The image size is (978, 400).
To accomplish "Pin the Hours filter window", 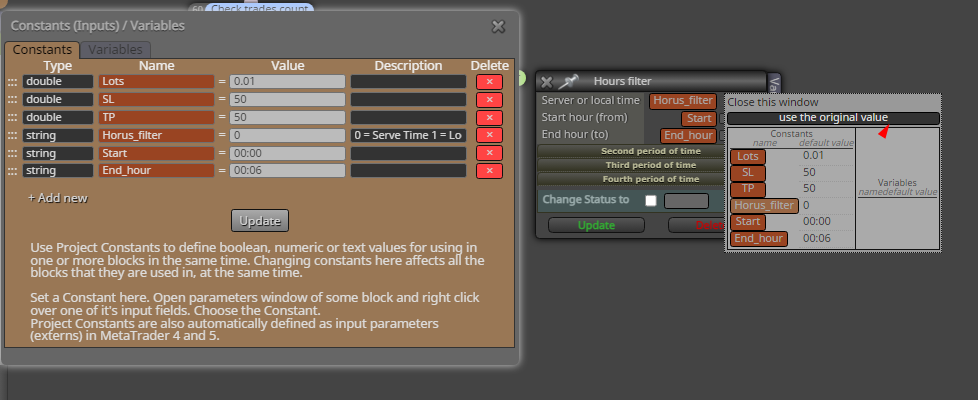I will (568, 81).
